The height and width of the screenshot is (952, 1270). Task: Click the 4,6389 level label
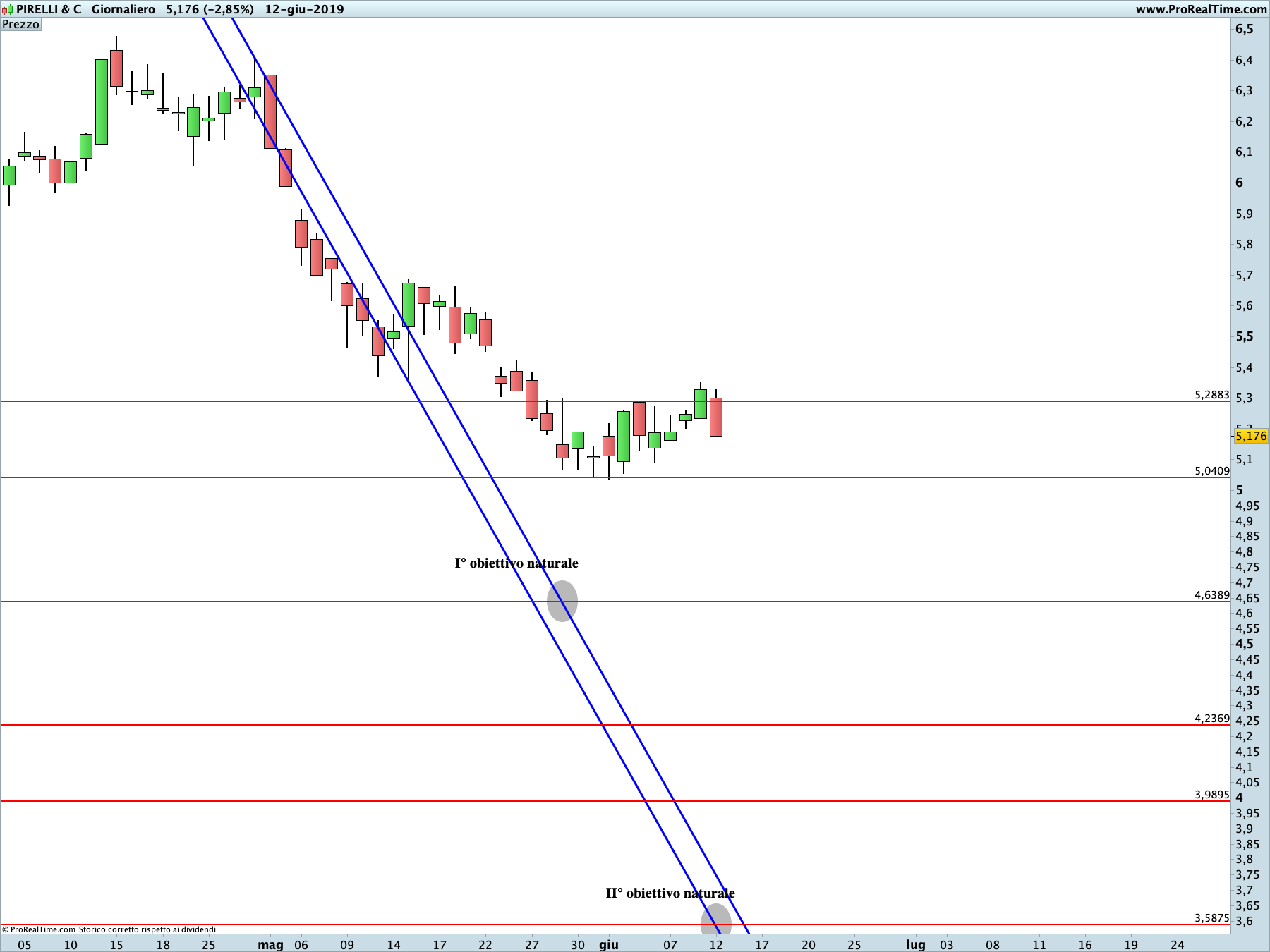pos(1212,595)
